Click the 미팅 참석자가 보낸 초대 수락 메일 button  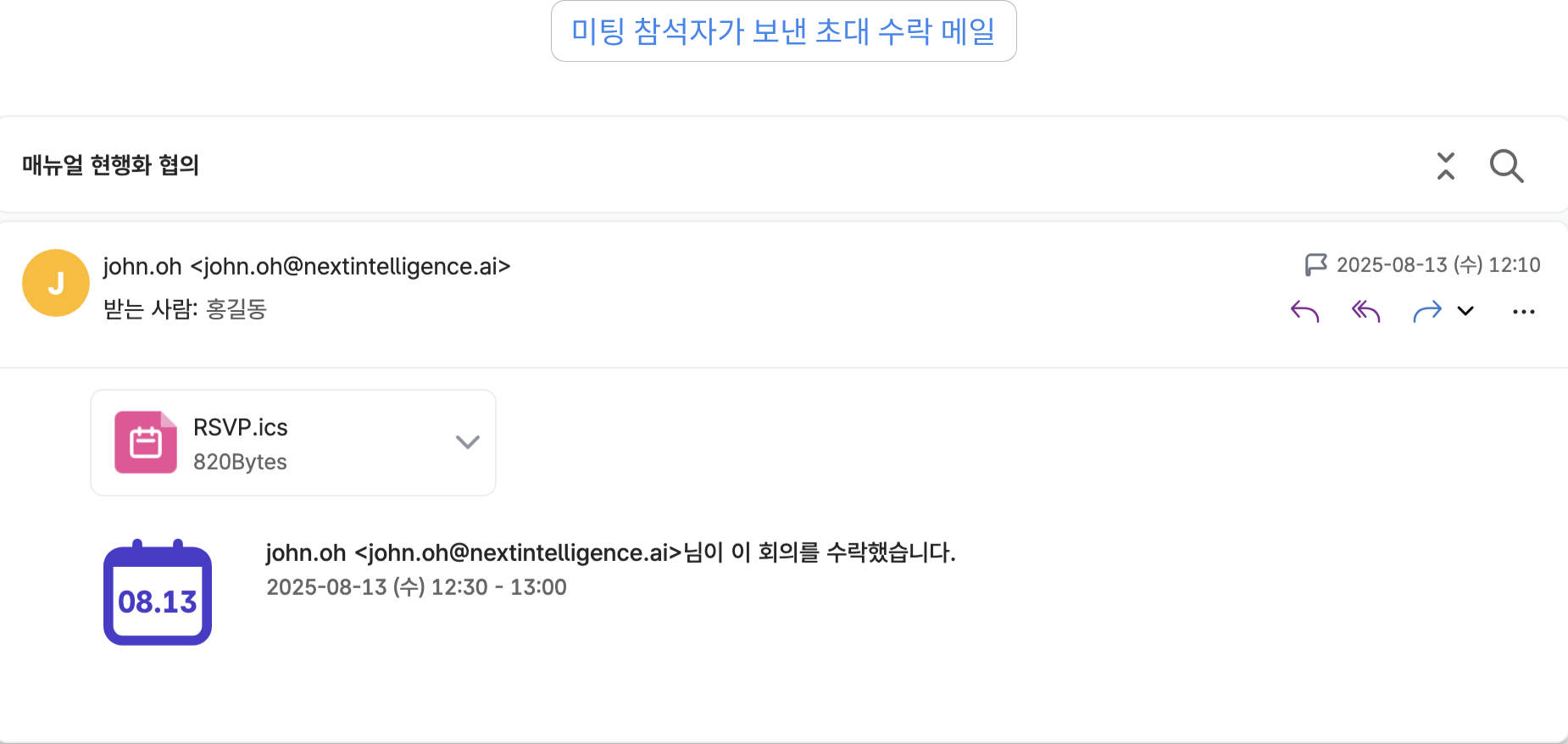tap(784, 31)
